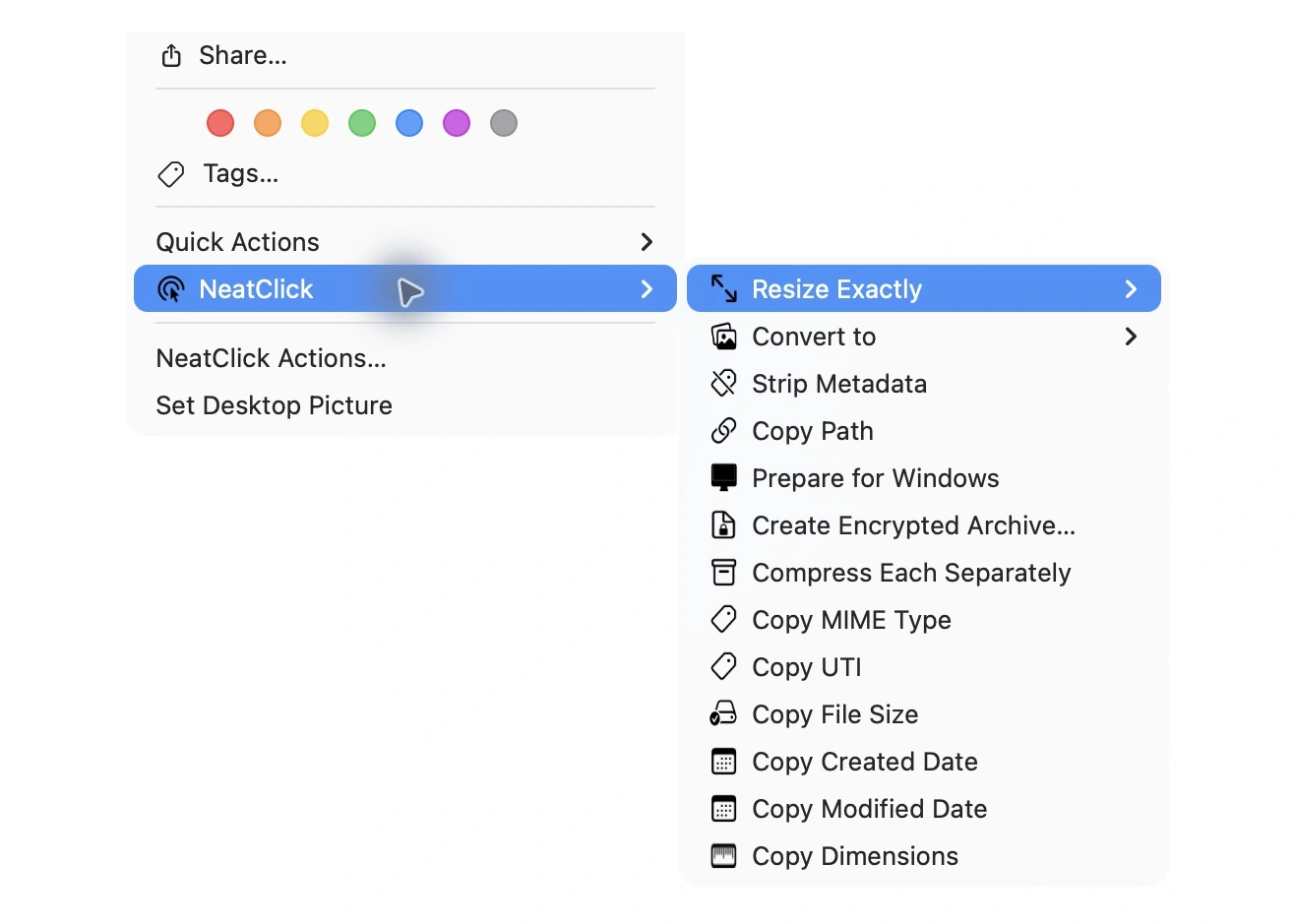The image size is (1295, 924).
Task: Click the locked document icon for Encrypted Archive
Action: pyautogui.click(x=724, y=524)
